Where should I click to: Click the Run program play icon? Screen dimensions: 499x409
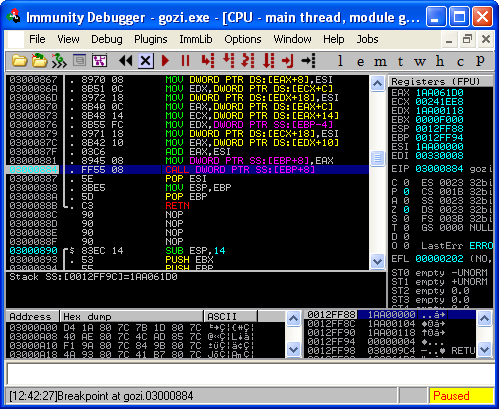pyautogui.click(x=165, y=61)
